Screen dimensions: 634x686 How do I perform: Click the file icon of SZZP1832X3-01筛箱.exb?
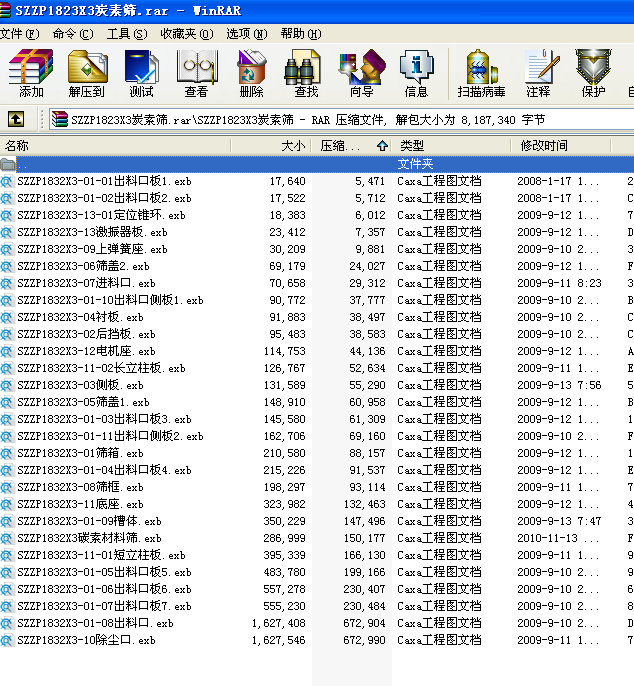pos(7,453)
